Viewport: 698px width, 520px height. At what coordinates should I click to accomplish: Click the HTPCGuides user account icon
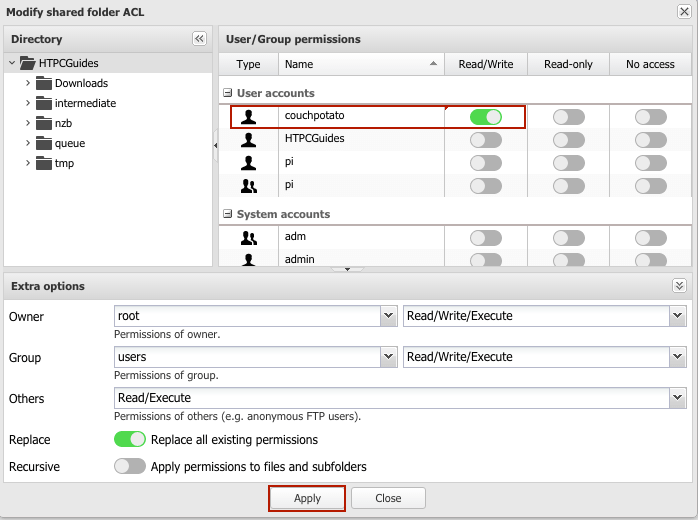[249, 140]
